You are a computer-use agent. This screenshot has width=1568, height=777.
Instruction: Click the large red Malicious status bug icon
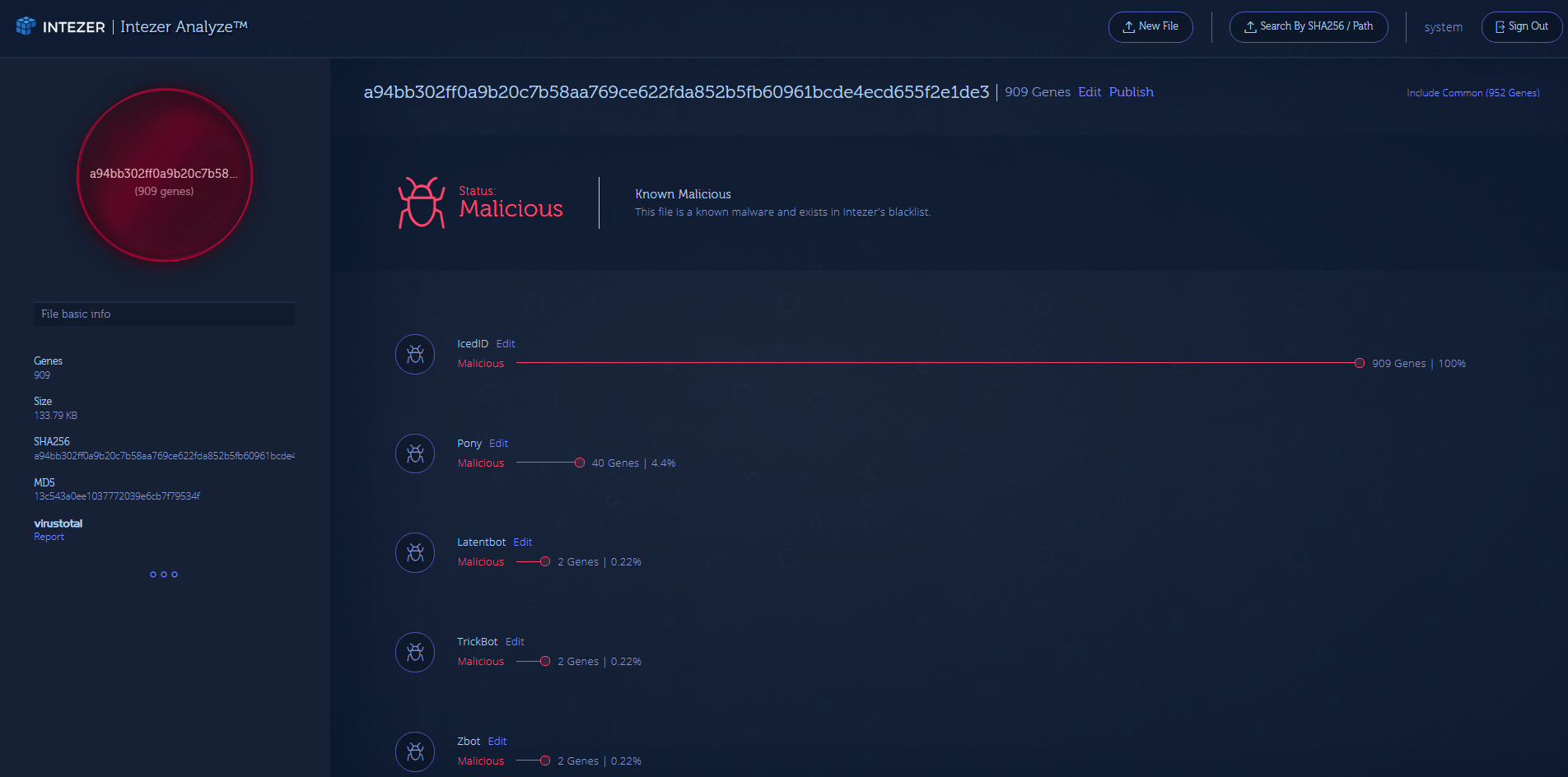pos(421,202)
